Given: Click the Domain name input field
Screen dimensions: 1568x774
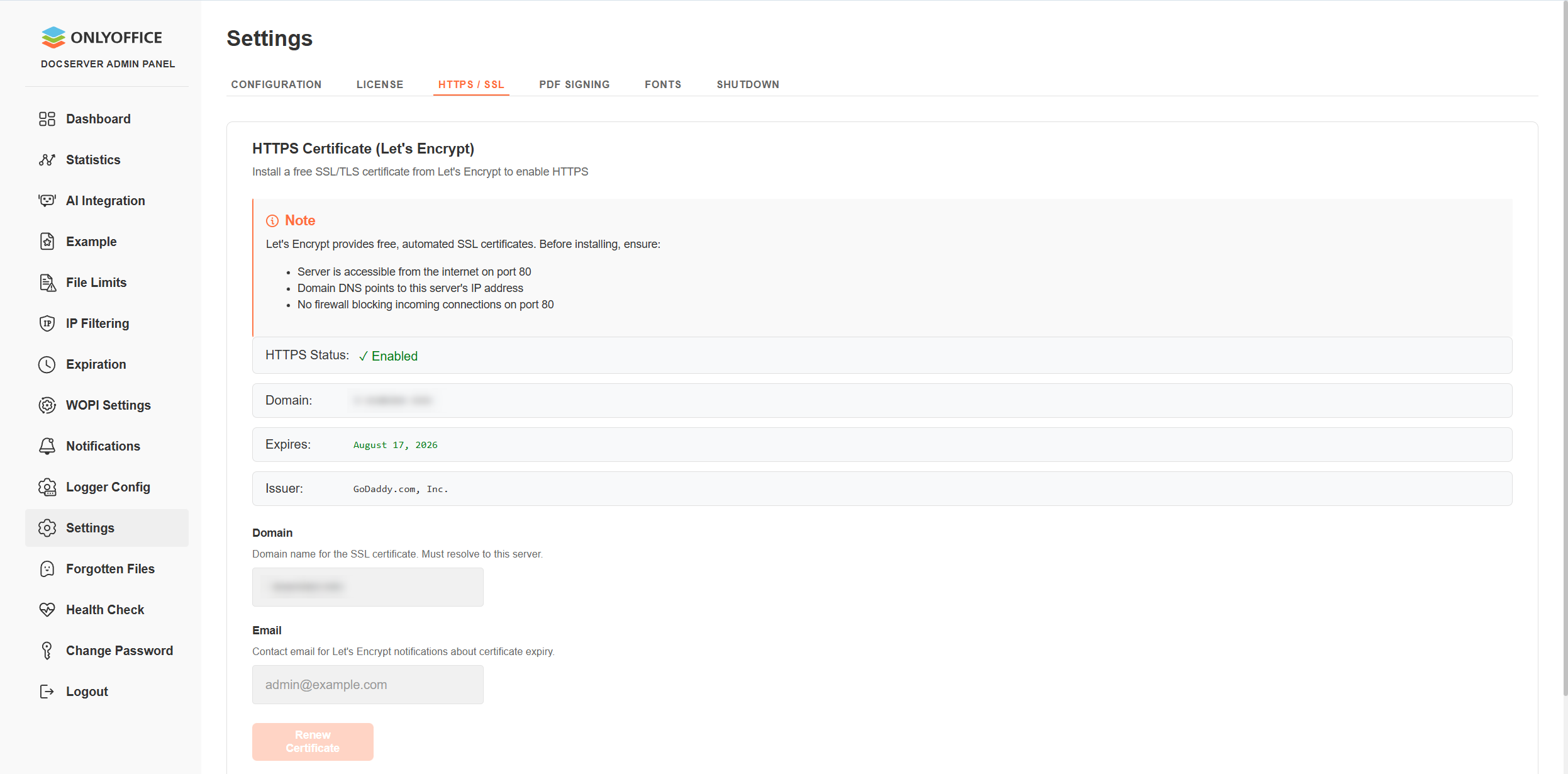Looking at the screenshot, I should click(x=368, y=587).
